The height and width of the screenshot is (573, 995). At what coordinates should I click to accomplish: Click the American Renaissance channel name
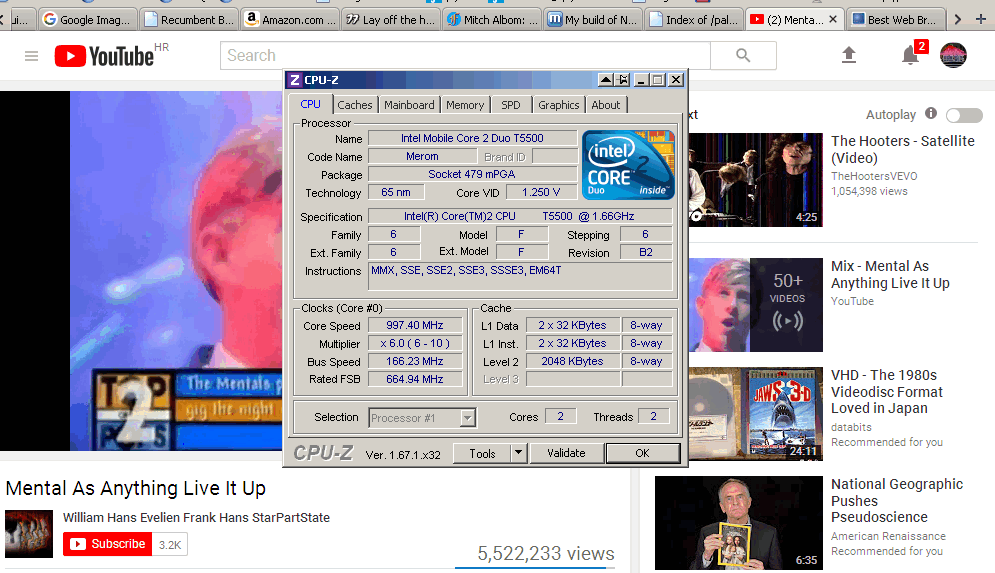(888, 536)
